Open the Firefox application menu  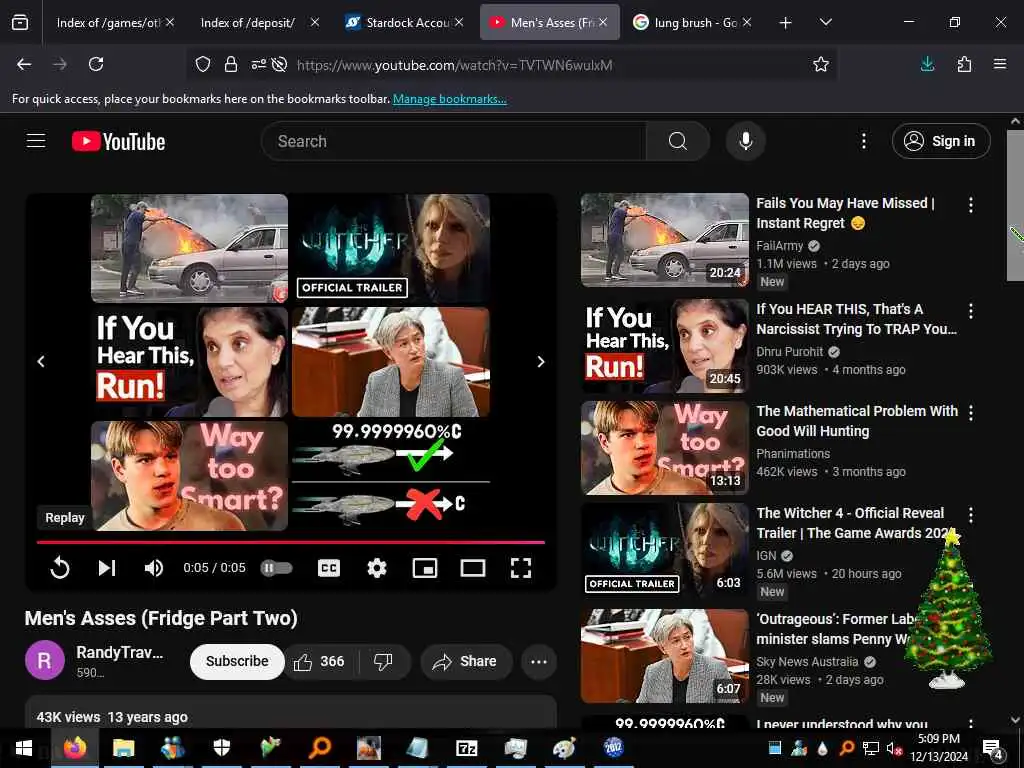point(1000,64)
